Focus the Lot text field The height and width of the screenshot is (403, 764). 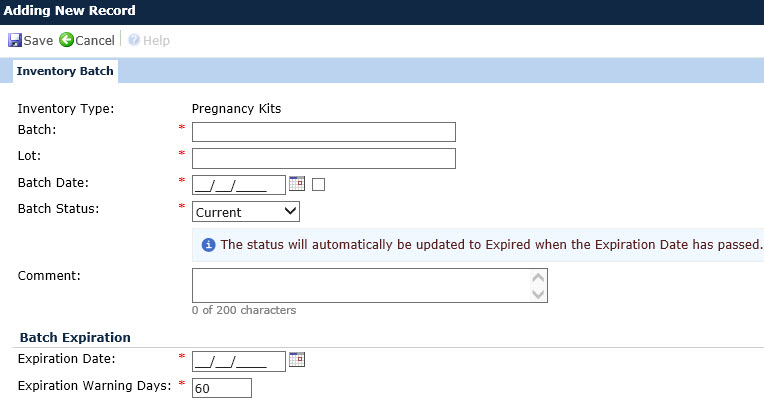click(x=323, y=158)
